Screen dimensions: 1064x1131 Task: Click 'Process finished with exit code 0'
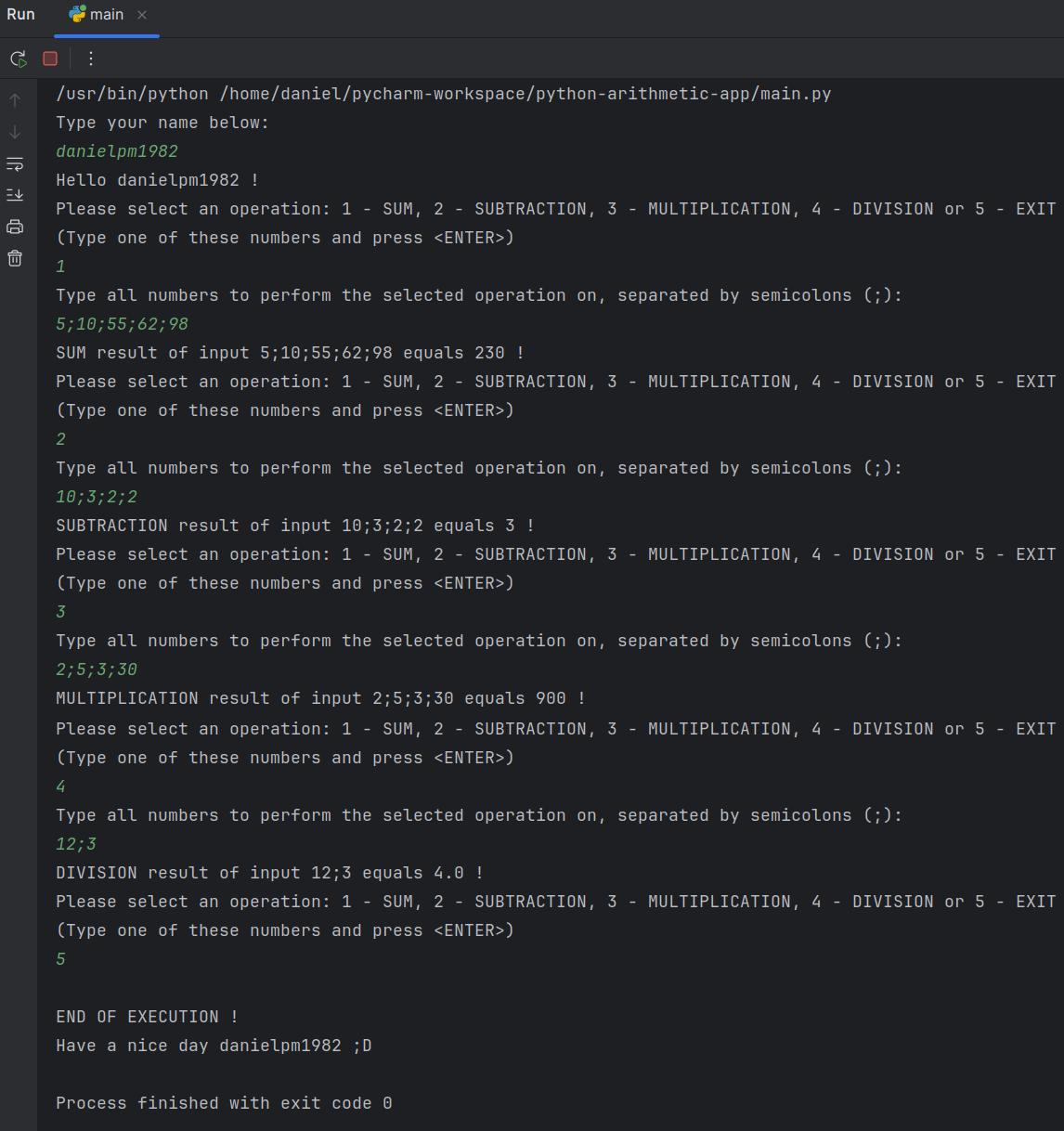224,1103
